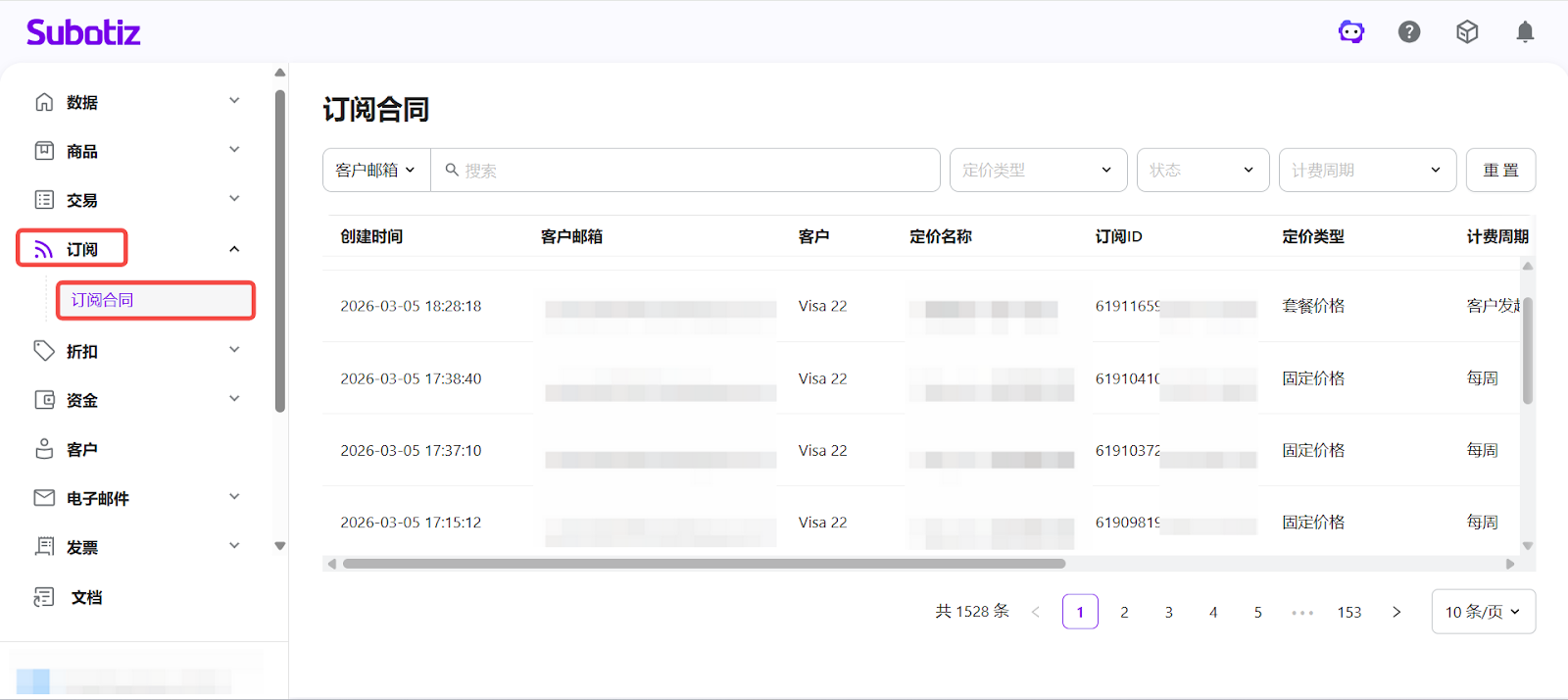This screenshot has width=1568, height=700.
Task: Click the horizontal table scrollbar
Action: click(x=704, y=564)
